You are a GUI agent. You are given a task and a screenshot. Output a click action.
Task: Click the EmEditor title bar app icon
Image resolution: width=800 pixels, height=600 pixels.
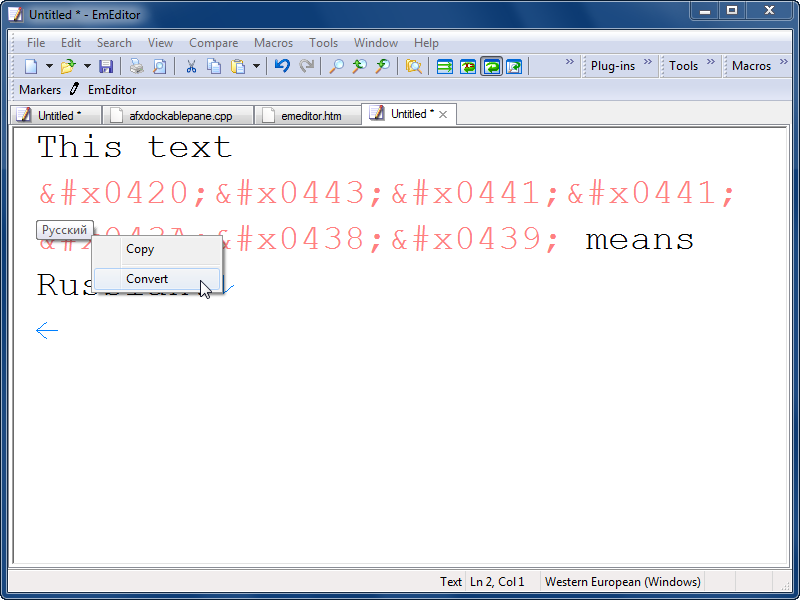16,14
